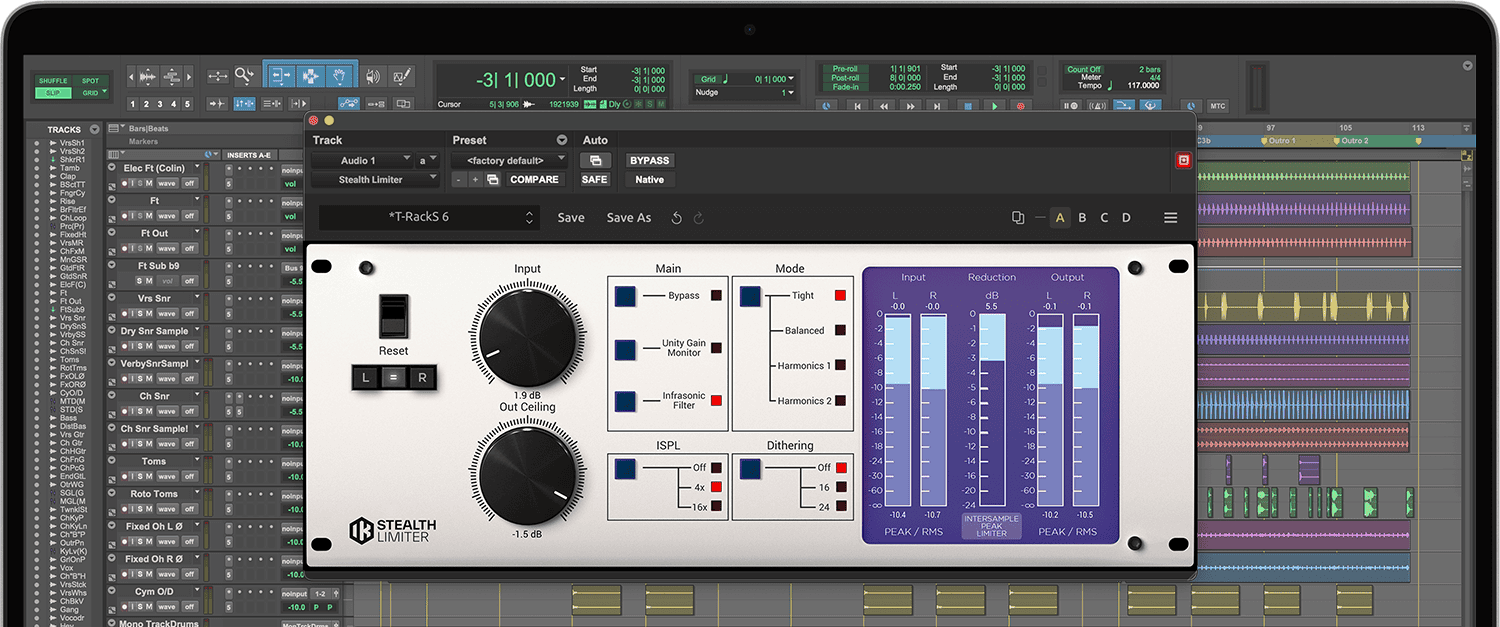Toggle the Bypass switch in Main section
Screen dimensions: 1500x627
click(625, 296)
